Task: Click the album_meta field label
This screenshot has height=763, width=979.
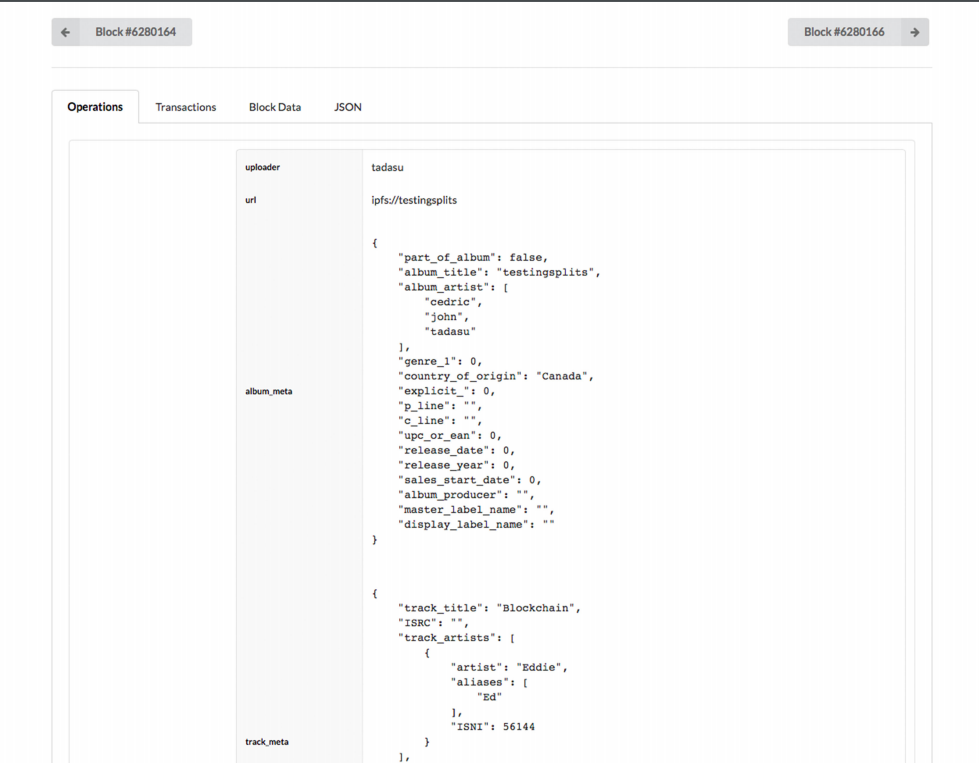Action: click(268, 391)
